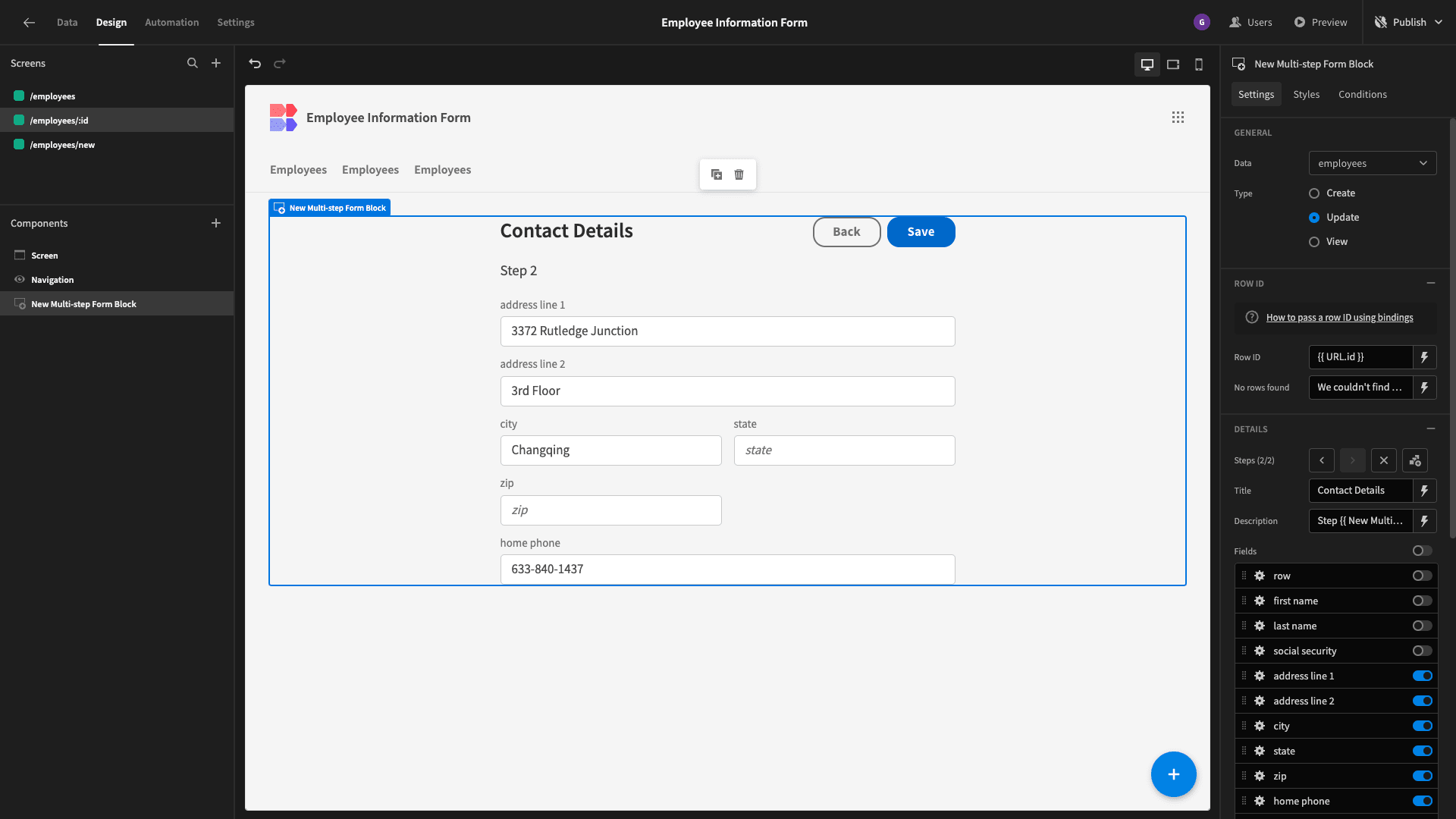Select the Create type radio

tap(1314, 193)
